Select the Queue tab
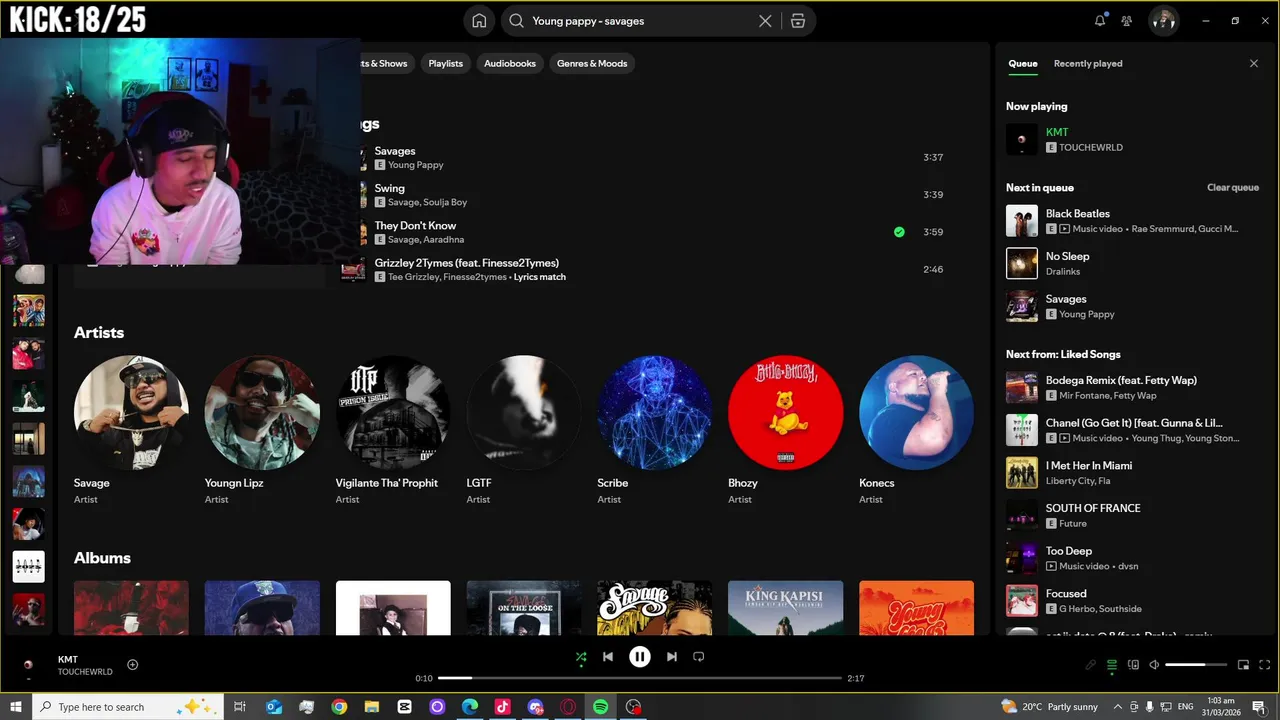 1022,63
